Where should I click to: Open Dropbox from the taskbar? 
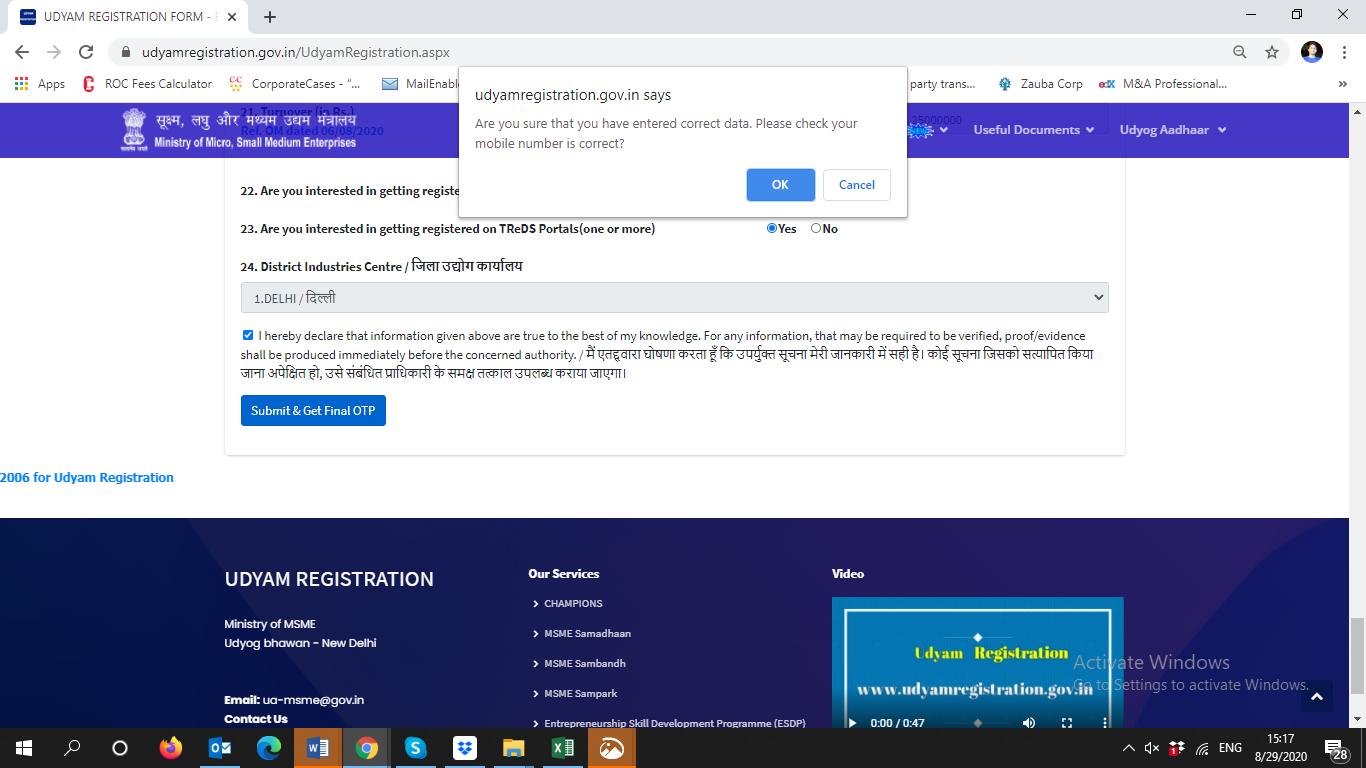464,748
